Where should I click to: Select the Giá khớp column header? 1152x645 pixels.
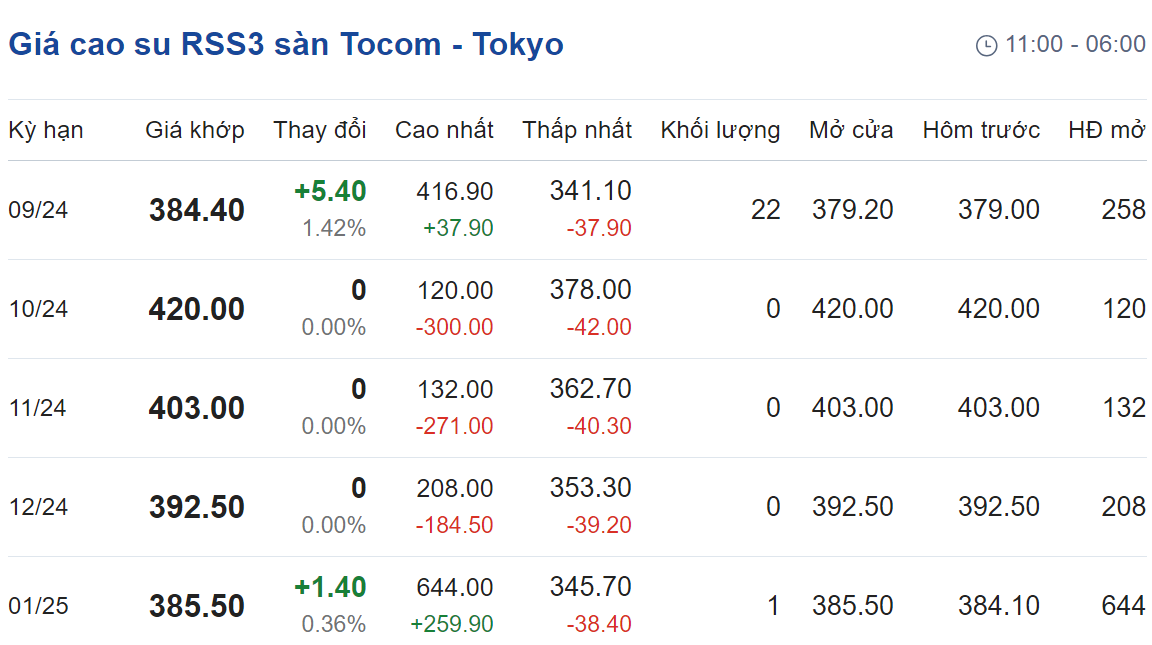(195, 130)
